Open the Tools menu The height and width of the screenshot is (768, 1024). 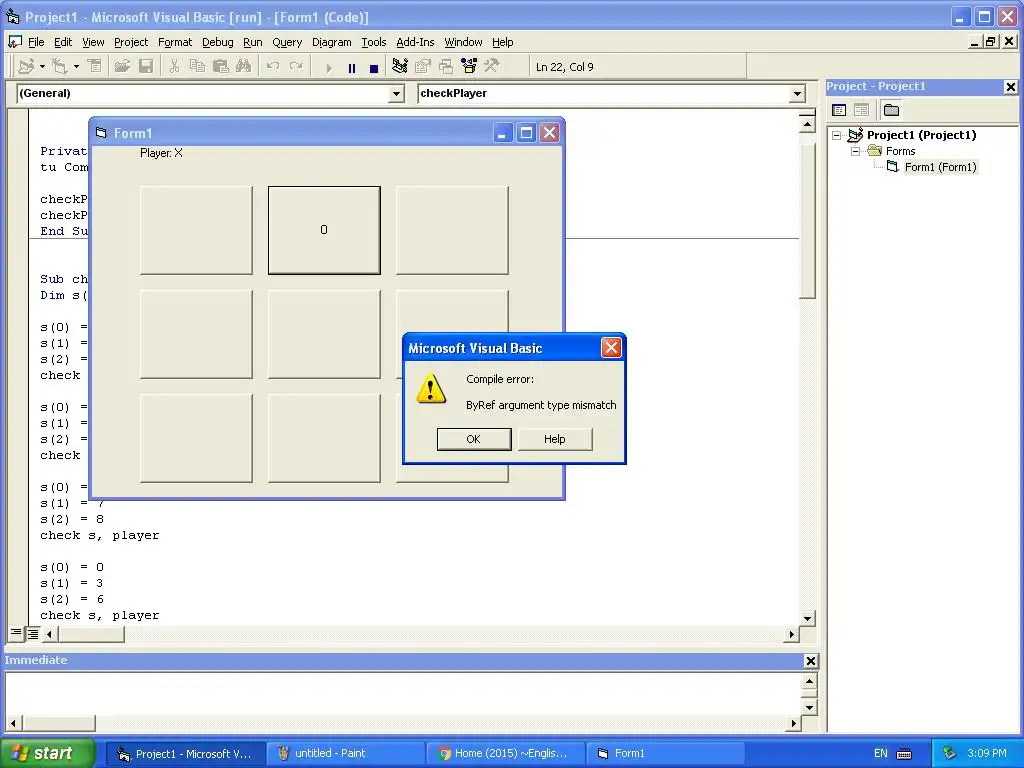point(374,42)
